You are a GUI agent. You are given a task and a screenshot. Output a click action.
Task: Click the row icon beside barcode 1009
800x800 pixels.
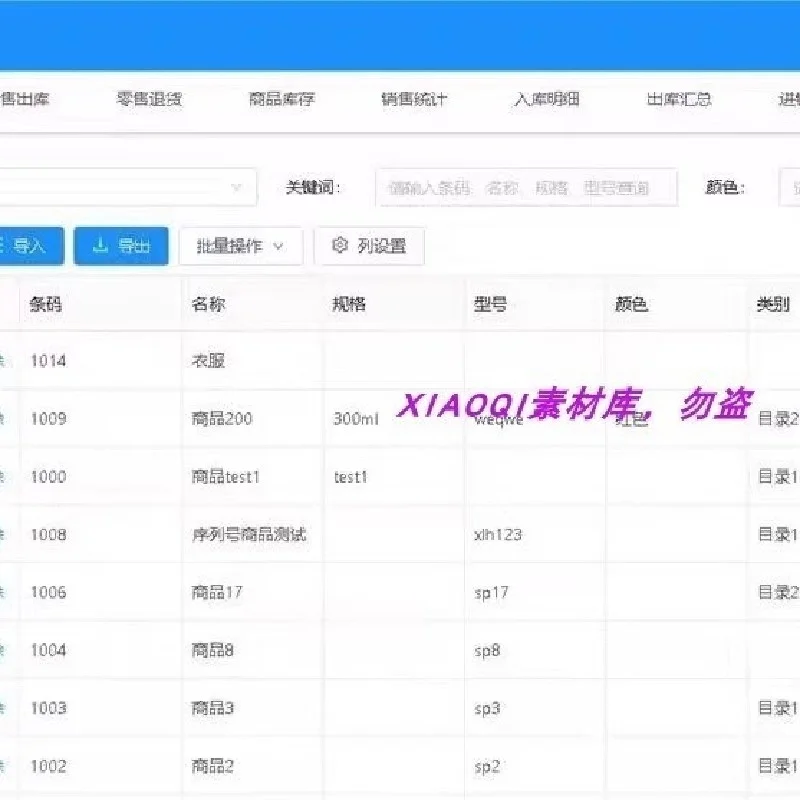(3, 419)
